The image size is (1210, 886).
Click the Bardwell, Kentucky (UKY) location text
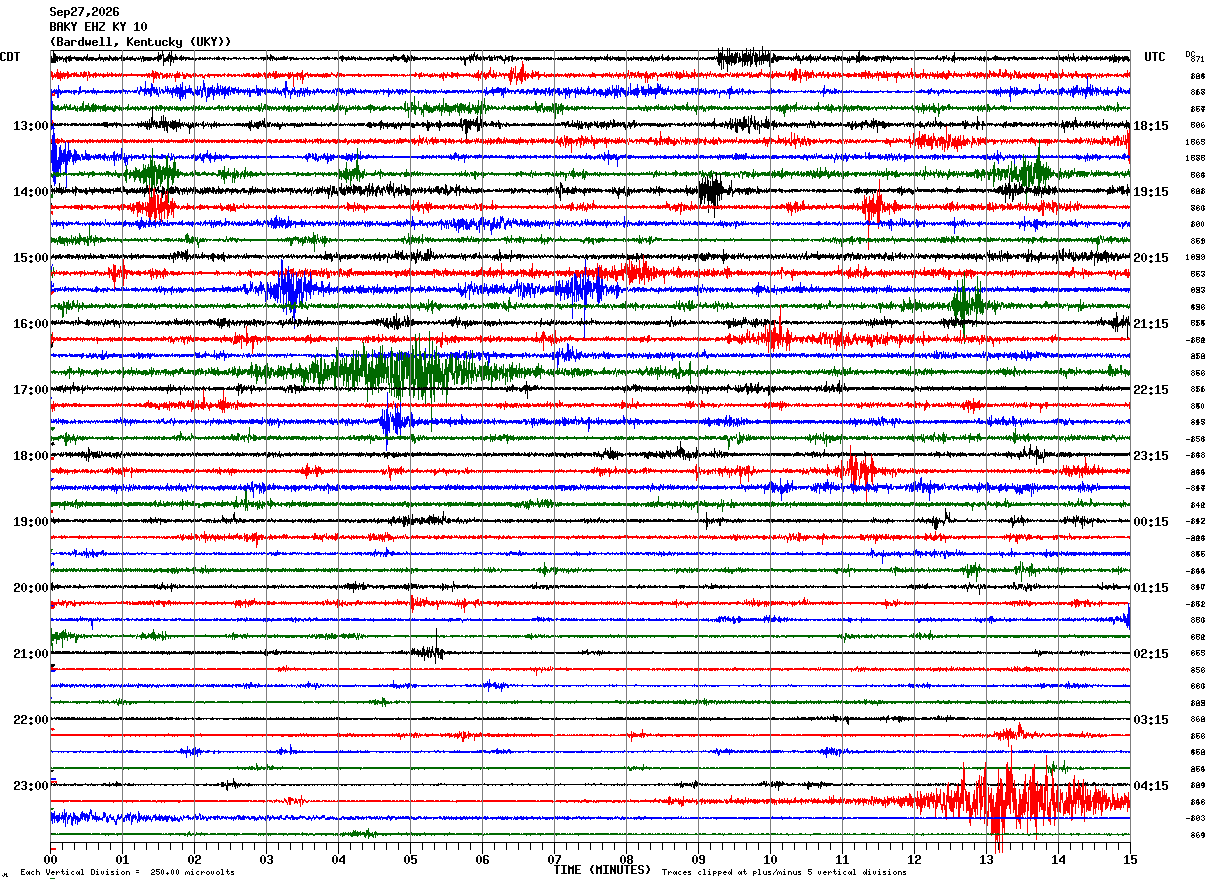[140, 42]
